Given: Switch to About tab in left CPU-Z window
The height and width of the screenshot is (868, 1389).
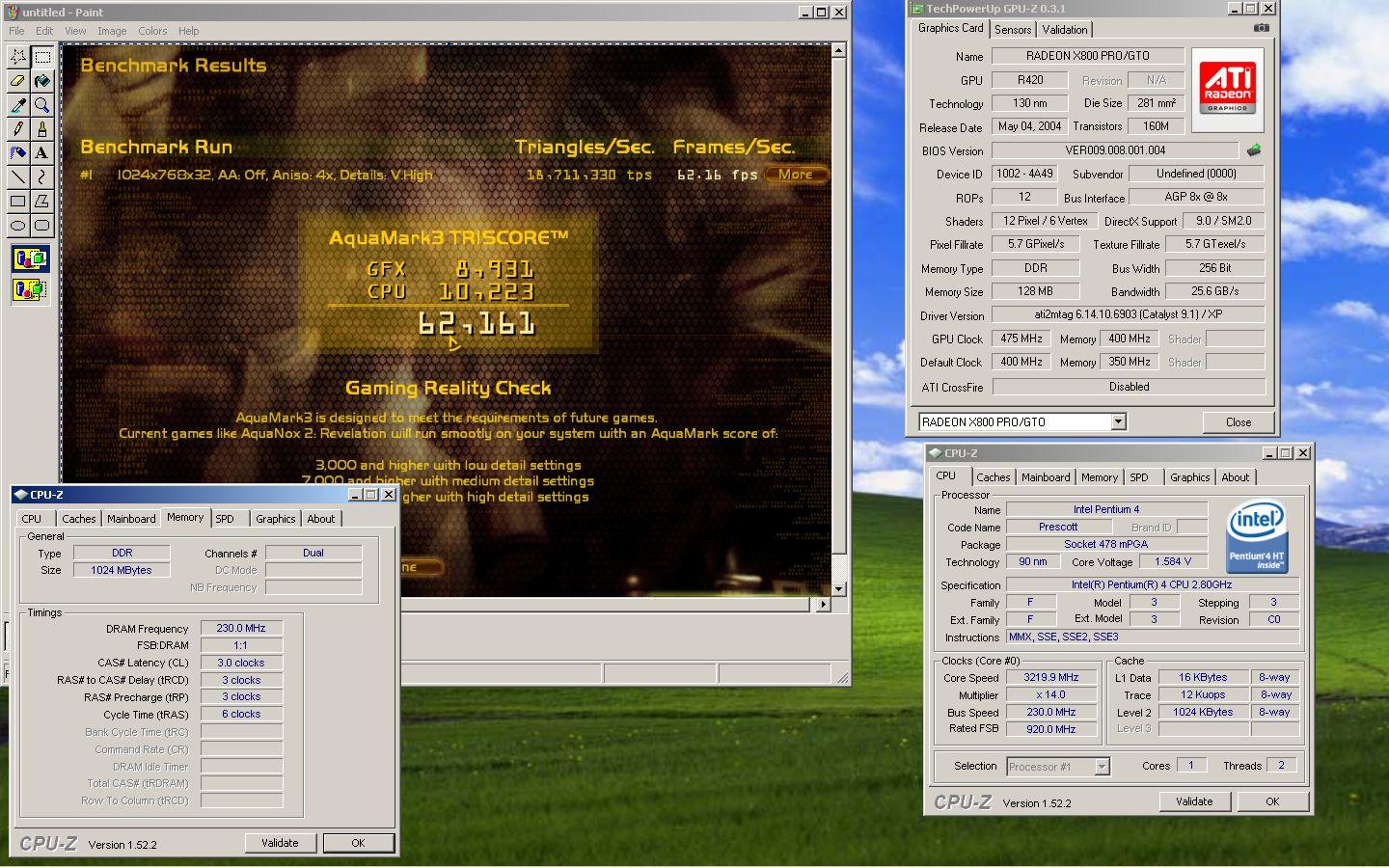Looking at the screenshot, I should pos(321,519).
